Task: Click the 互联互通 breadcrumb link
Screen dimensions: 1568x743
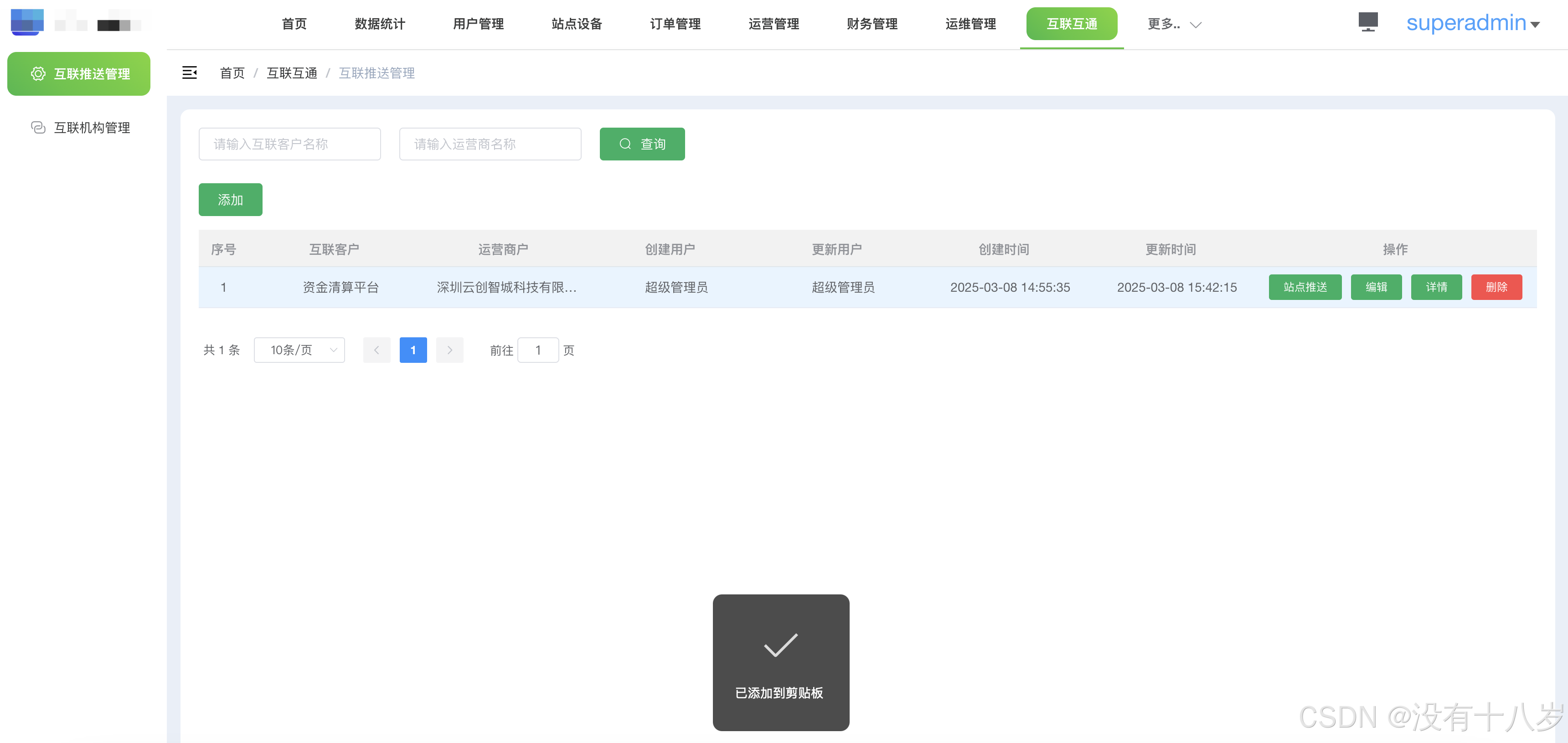Action: (x=292, y=73)
